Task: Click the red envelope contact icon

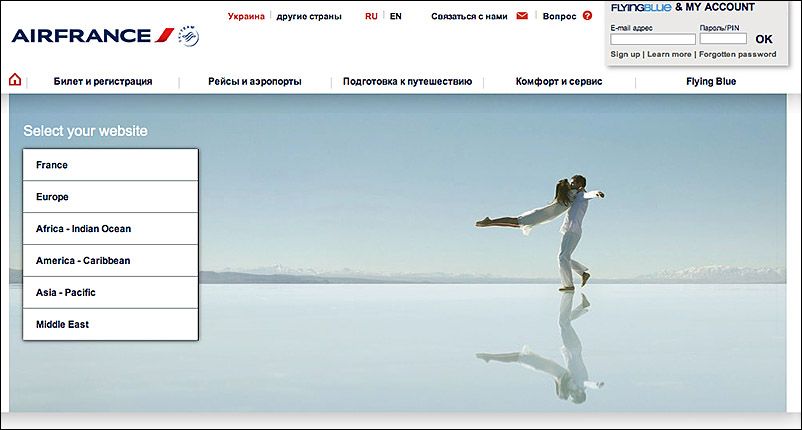Action: (x=522, y=16)
